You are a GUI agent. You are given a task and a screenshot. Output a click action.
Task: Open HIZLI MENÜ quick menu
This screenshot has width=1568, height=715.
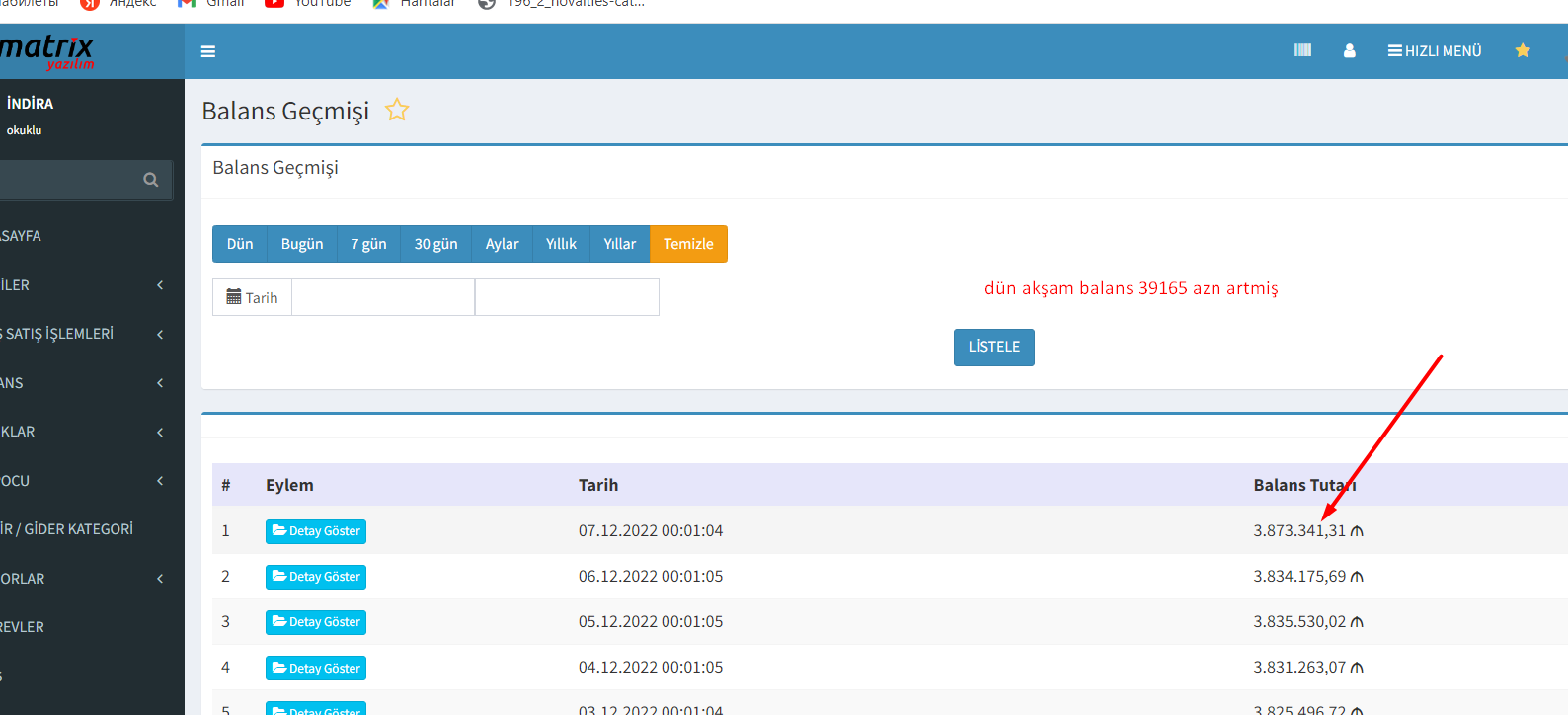[1434, 50]
